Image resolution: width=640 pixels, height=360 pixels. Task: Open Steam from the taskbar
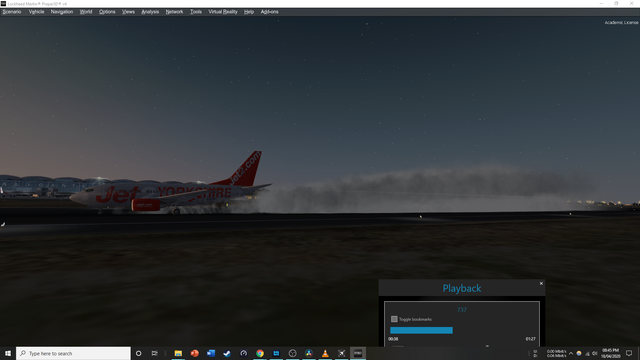click(227, 353)
